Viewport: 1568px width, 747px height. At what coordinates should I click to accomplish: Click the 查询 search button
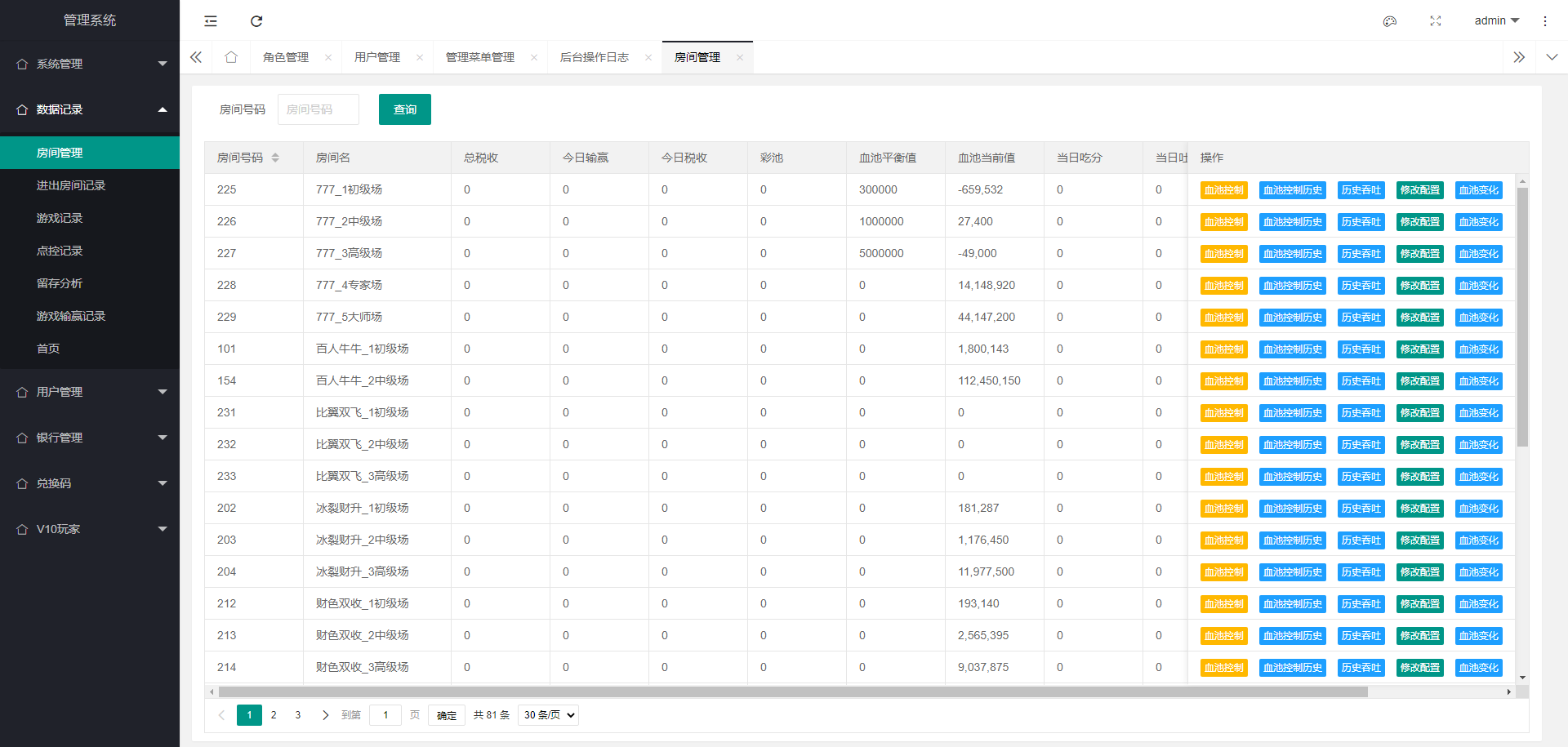(404, 109)
